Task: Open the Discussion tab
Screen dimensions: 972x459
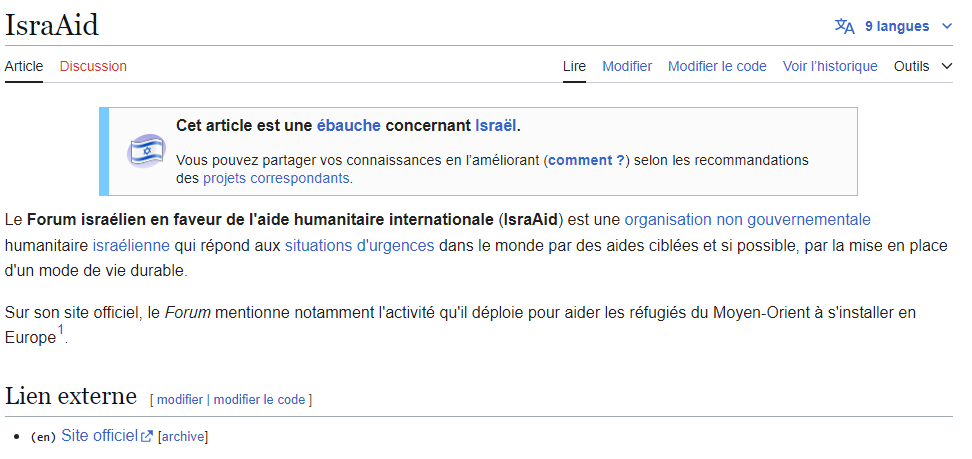Action: pyautogui.click(x=93, y=66)
